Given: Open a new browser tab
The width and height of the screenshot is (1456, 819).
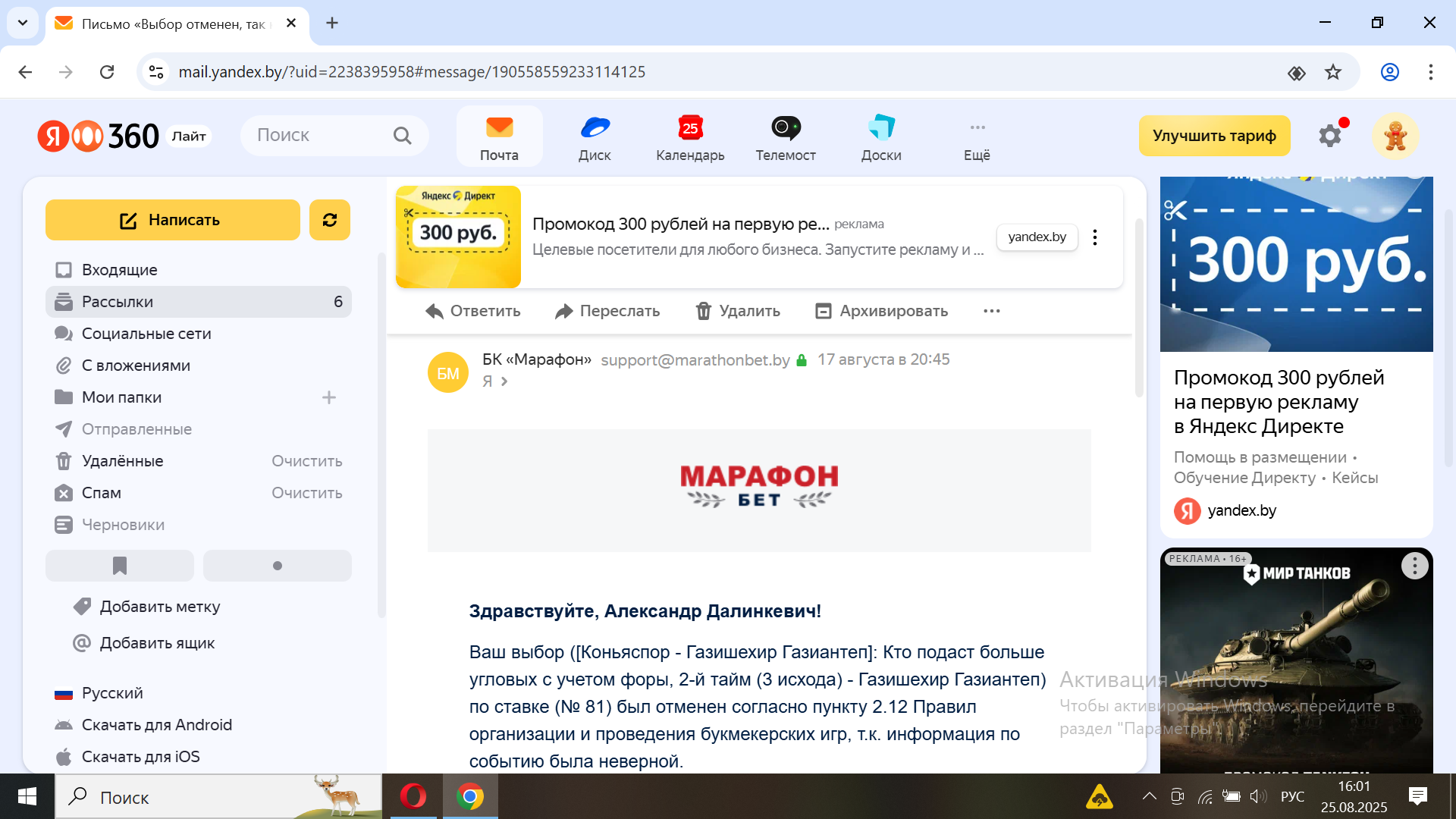Looking at the screenshot, I should click(332, 23).
